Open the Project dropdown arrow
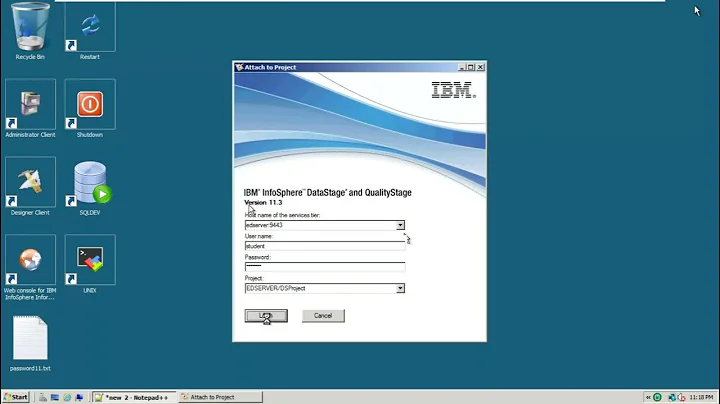The height and width of the screenshot is (404, 720). tap(400, 288)
